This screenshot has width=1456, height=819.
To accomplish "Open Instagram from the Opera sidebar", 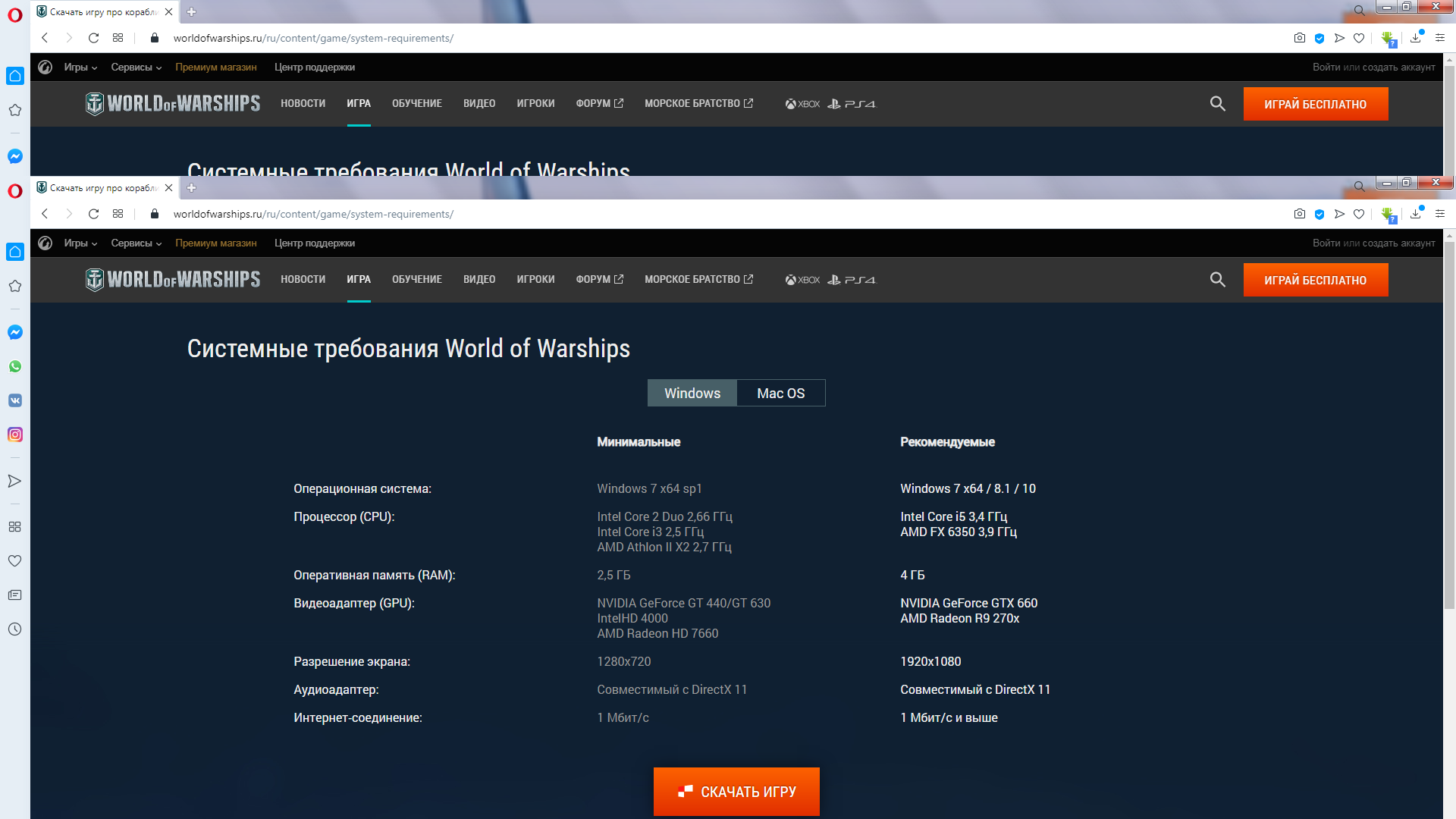I will pyautogui.click(x=15, y=435).
